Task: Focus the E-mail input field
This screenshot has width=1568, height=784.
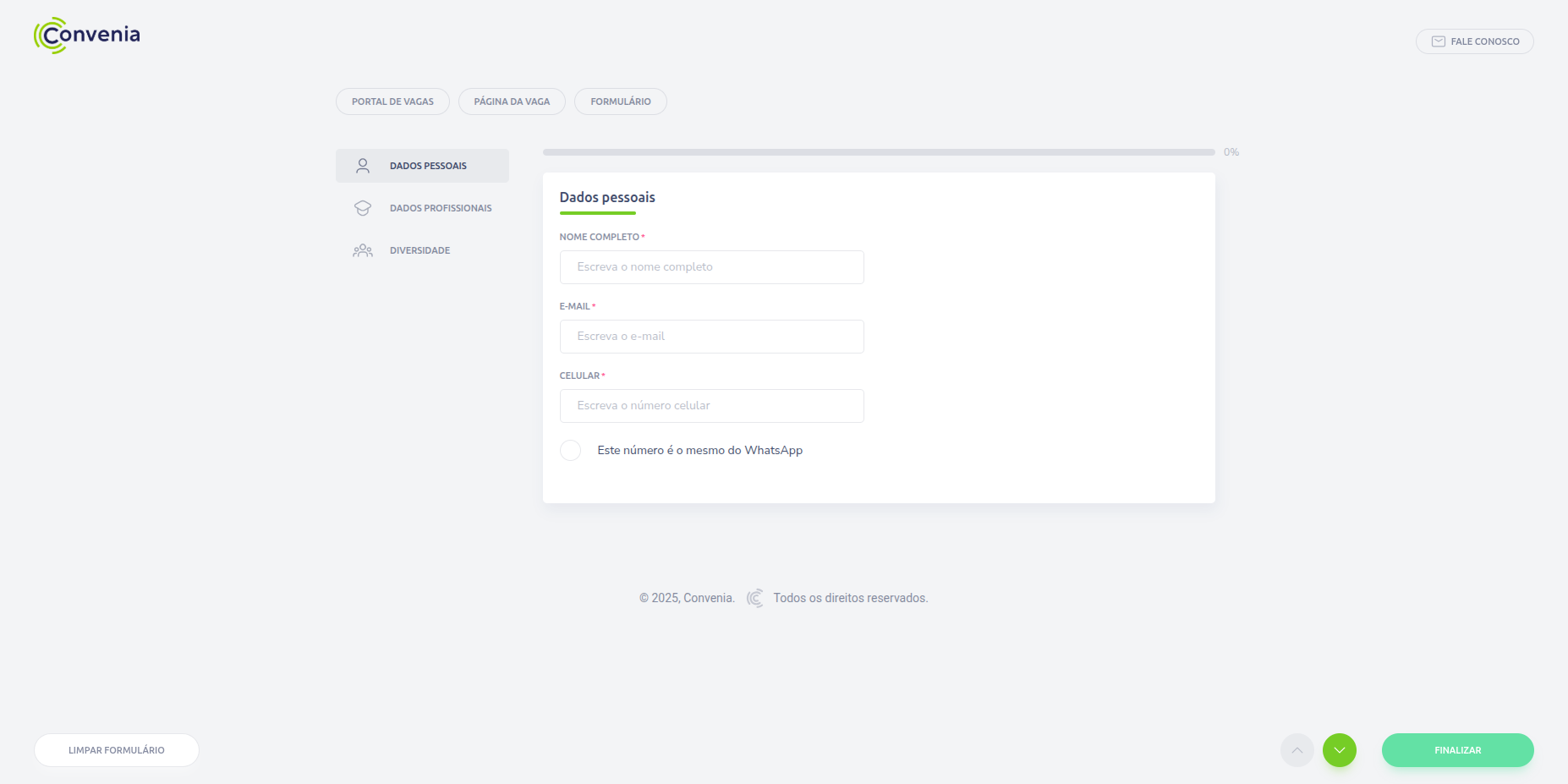Action: pyautogui.click(x=711, y=337)
